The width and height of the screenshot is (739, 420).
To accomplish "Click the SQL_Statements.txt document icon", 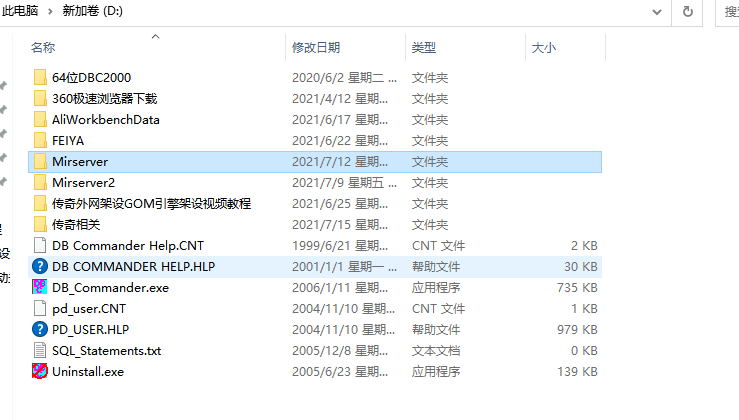I will (40, 351).
